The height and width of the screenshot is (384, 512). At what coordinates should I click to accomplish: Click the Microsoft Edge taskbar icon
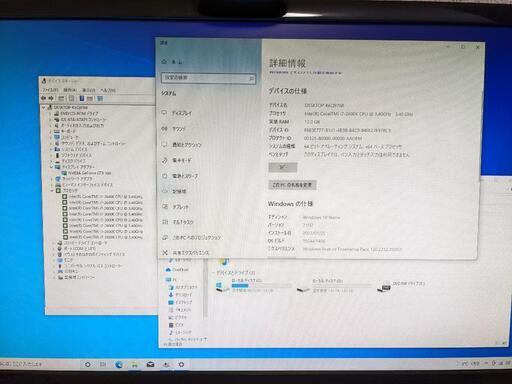pos(119,364)
